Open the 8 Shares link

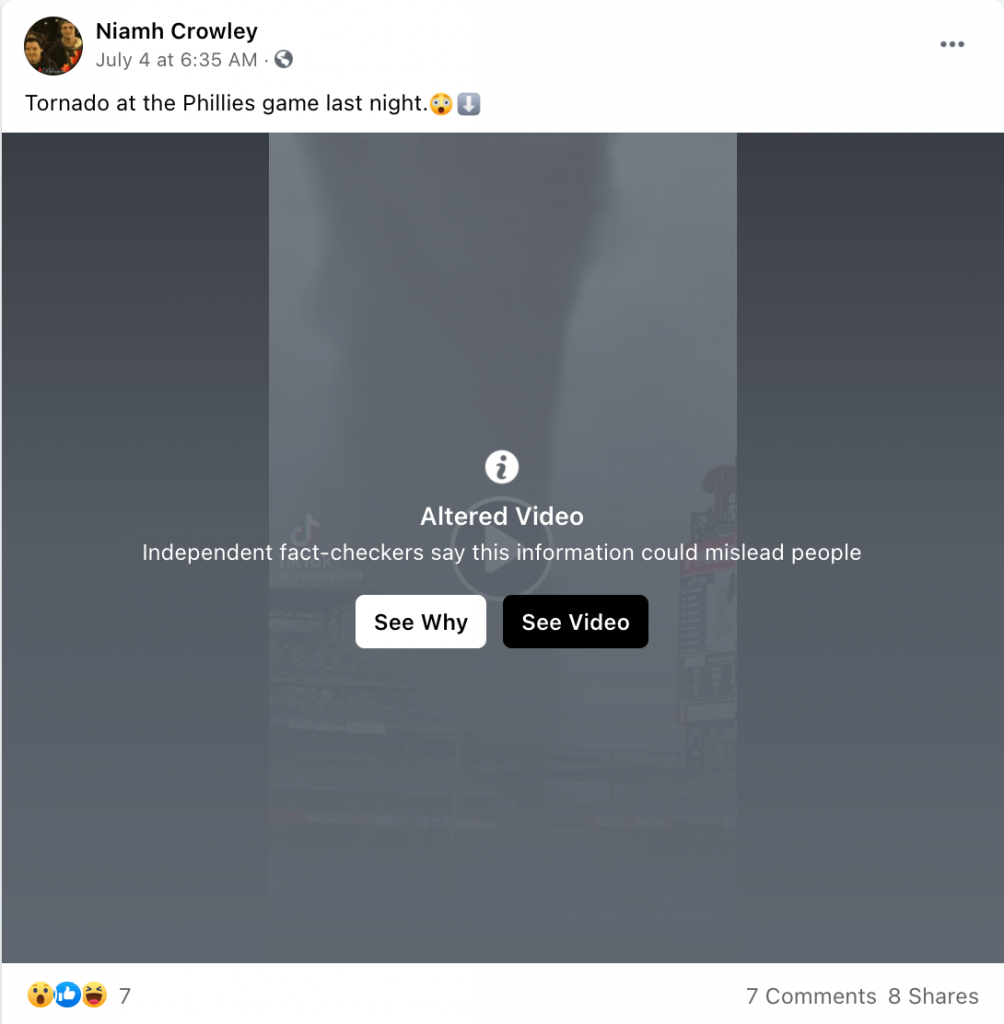933,996
